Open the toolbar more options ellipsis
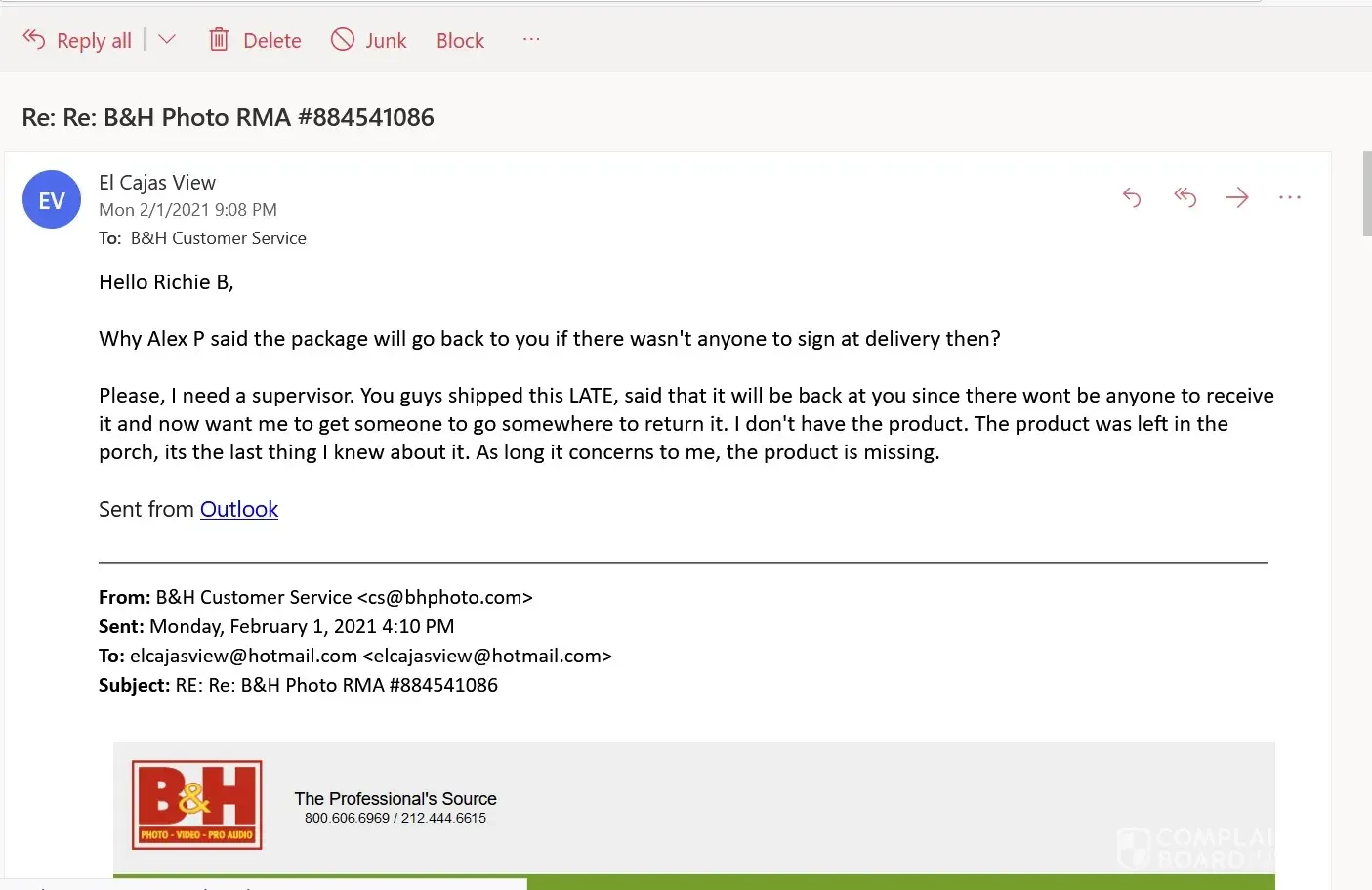Screen dimensions: 1372x890 (x=531, y=39)
